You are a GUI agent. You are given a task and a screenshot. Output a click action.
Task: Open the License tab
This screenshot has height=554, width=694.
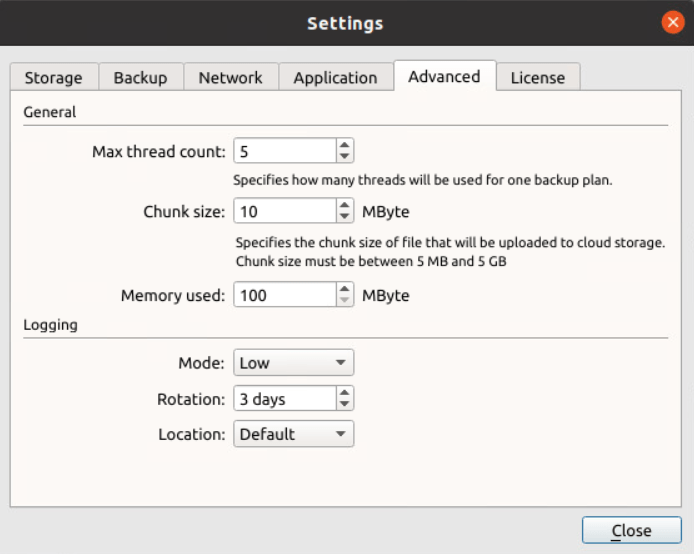[538, 77]
